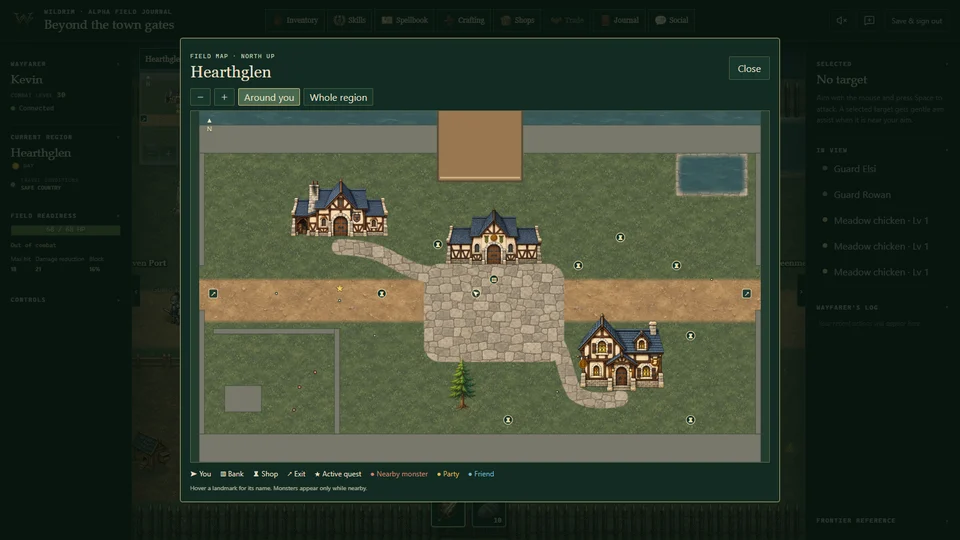Click shop marker just northeast of the plaza
960x540 pixels.
[x=578, y=266]
